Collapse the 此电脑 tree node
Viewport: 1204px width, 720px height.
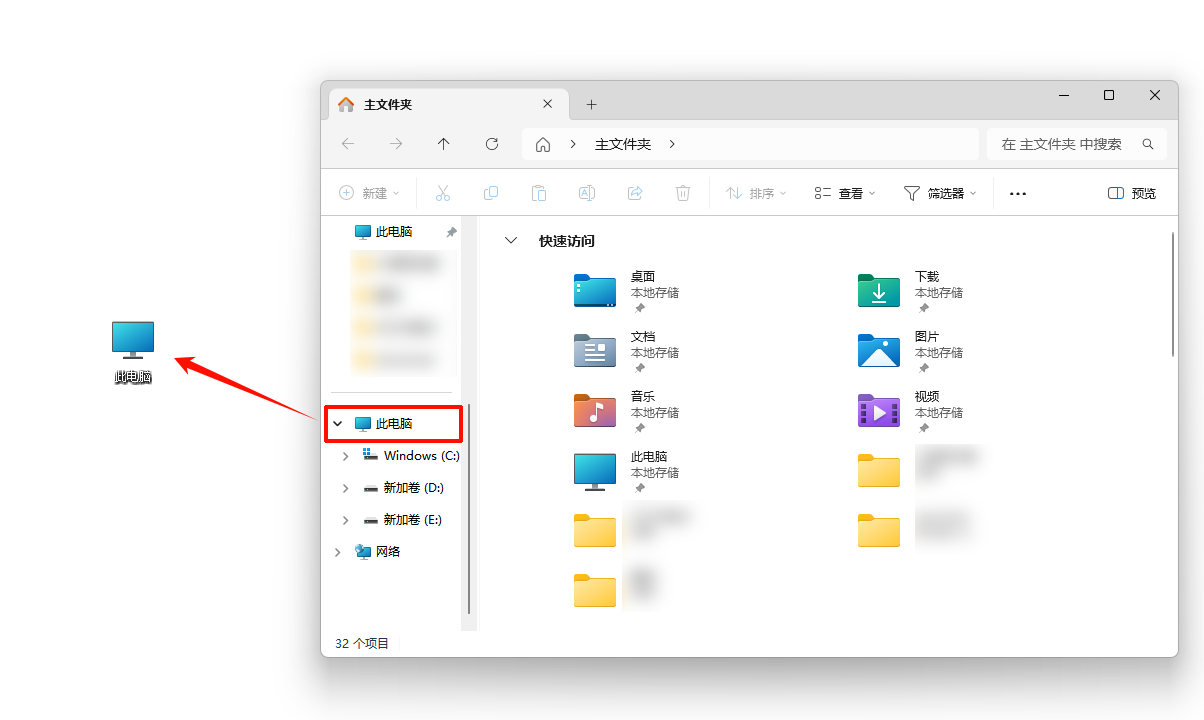(x=338, y=424)
